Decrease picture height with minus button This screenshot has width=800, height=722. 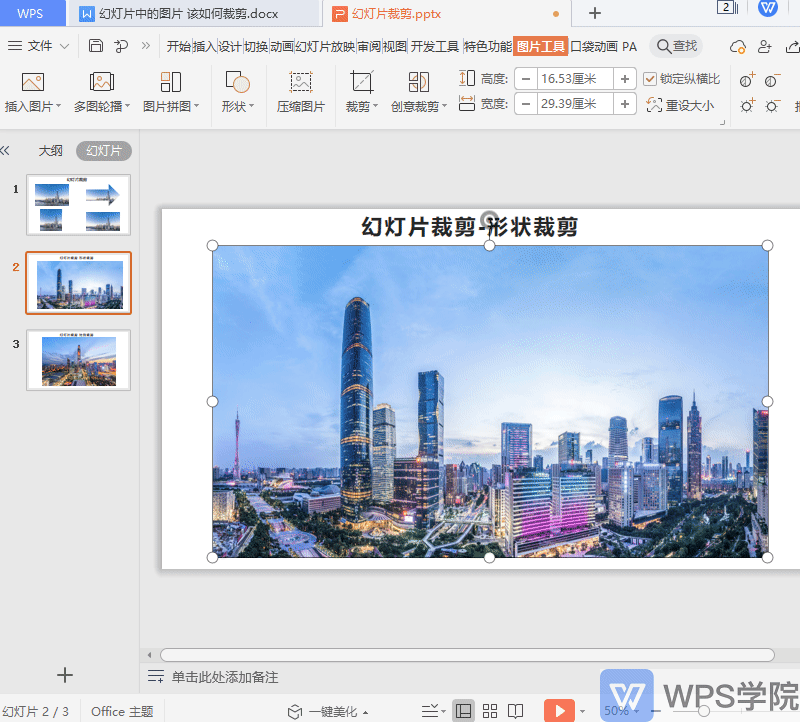pos(526,79)
